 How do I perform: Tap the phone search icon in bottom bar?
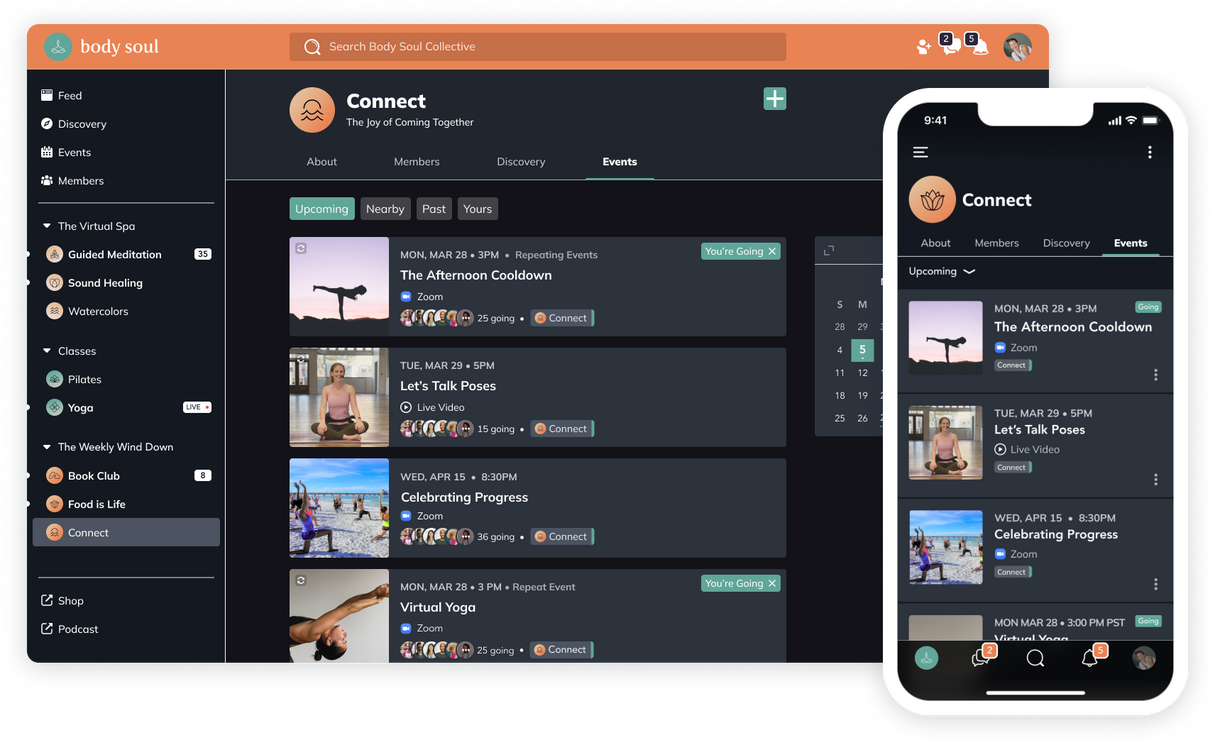click(x=1035, y=658)
